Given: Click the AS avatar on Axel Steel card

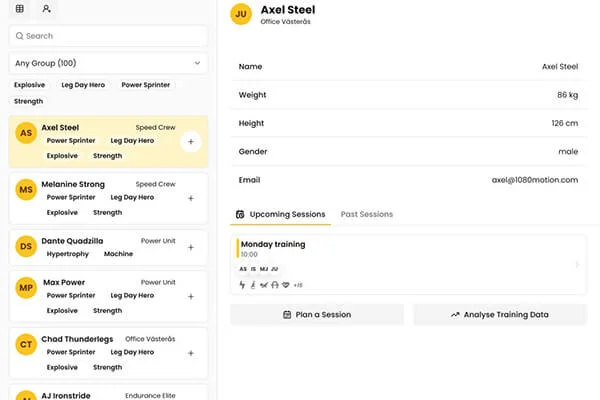Looking at the screenshot, I should [26, 133].
